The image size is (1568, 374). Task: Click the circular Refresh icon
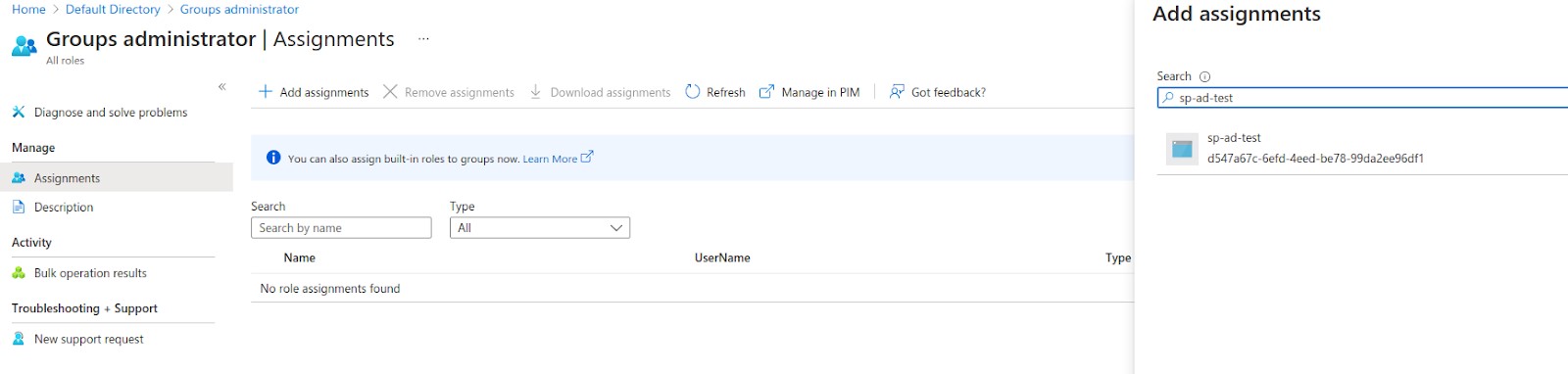pos(693,91)
